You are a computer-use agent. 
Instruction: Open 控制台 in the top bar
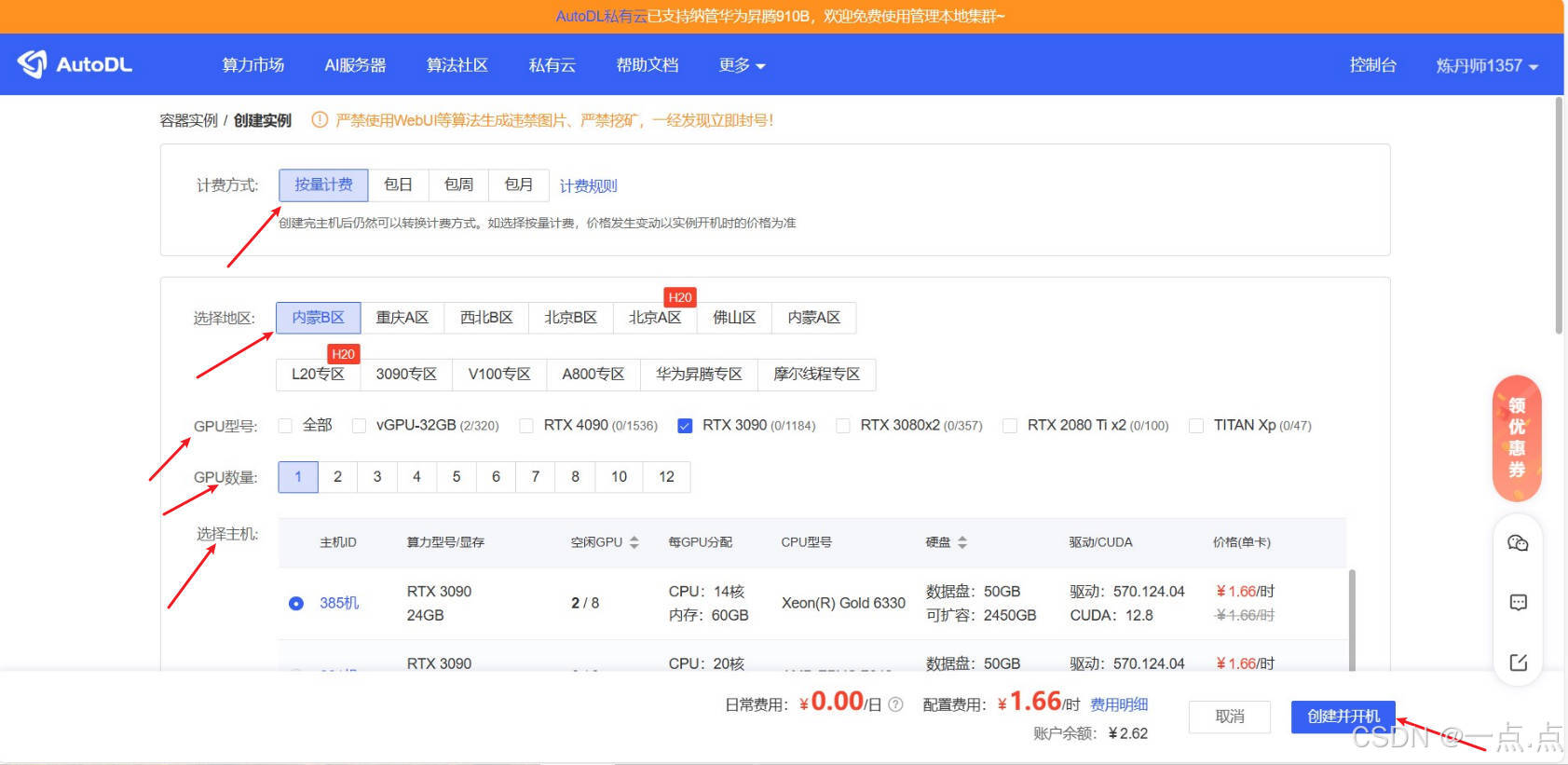click(1373, 65)
